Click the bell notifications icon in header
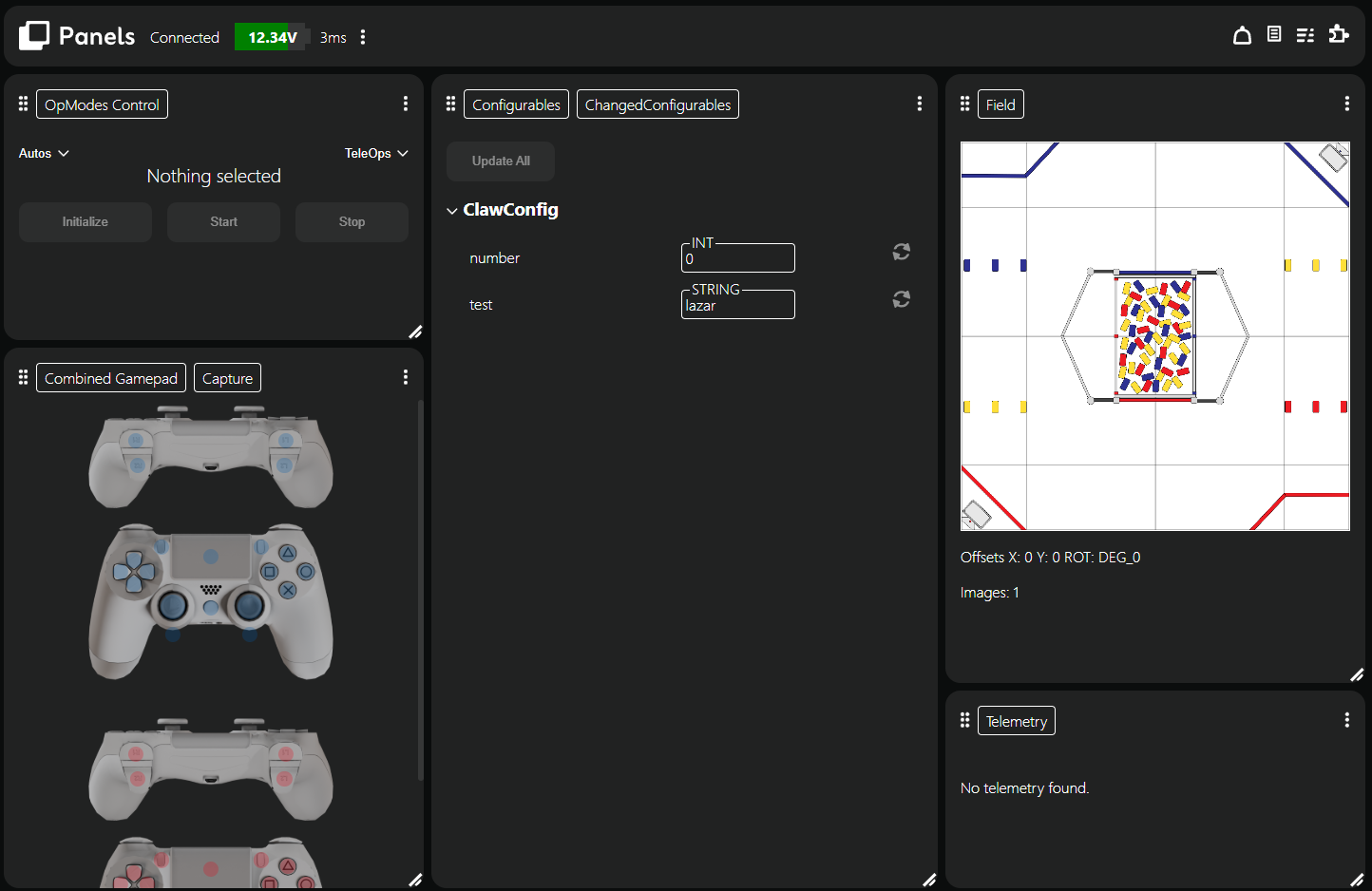 [x=1242, y=35]
